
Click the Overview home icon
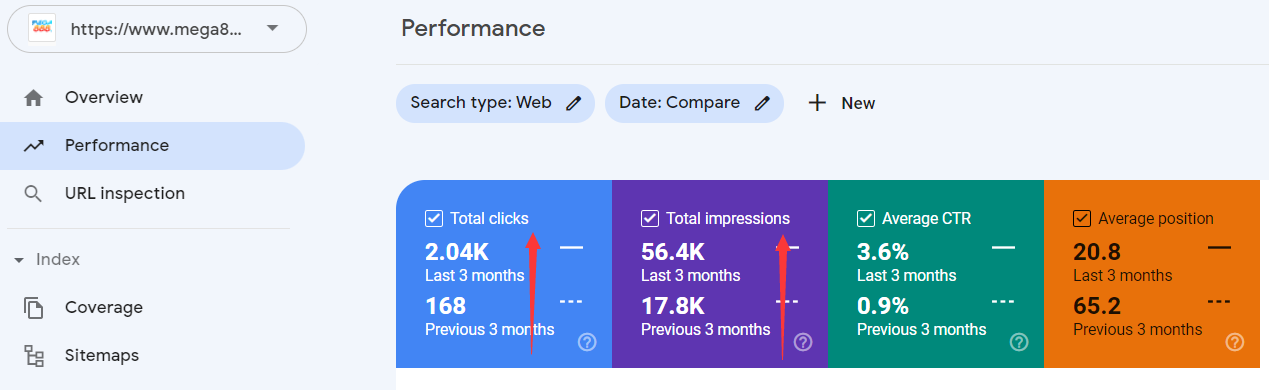pos(34,98)
